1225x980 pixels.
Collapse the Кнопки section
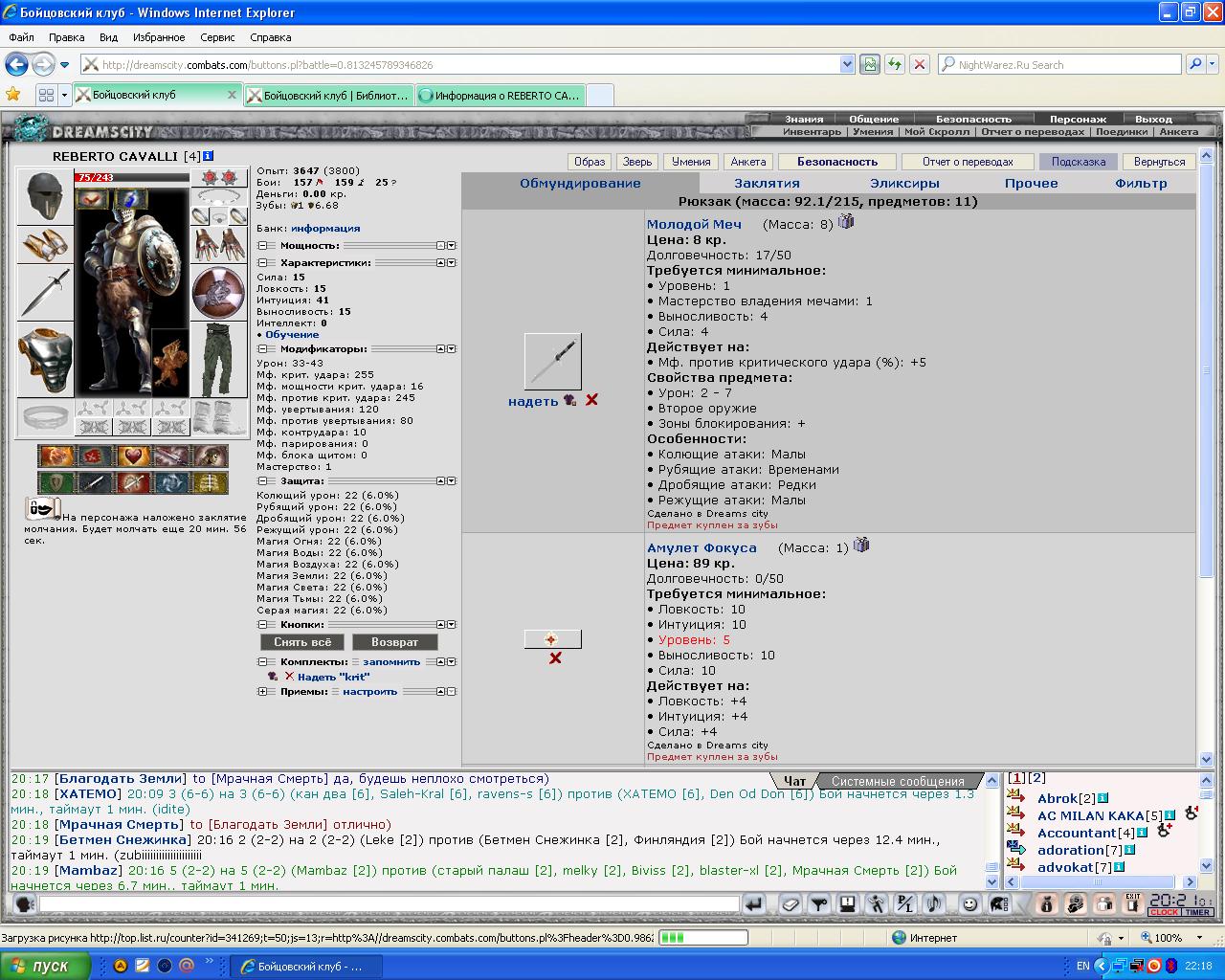tap(262, 625)
